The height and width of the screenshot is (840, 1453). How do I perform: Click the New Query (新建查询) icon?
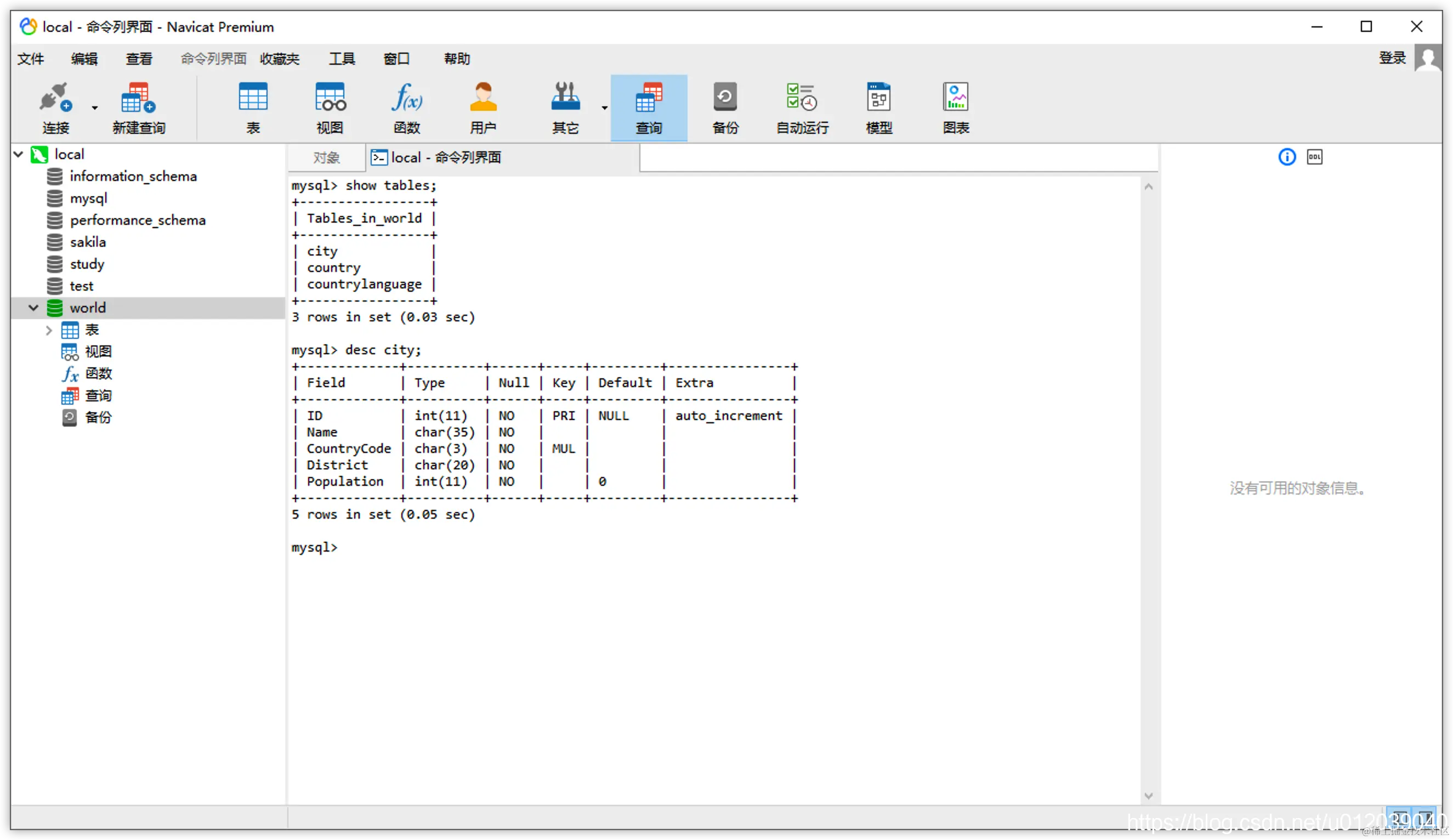coord(138,108)
